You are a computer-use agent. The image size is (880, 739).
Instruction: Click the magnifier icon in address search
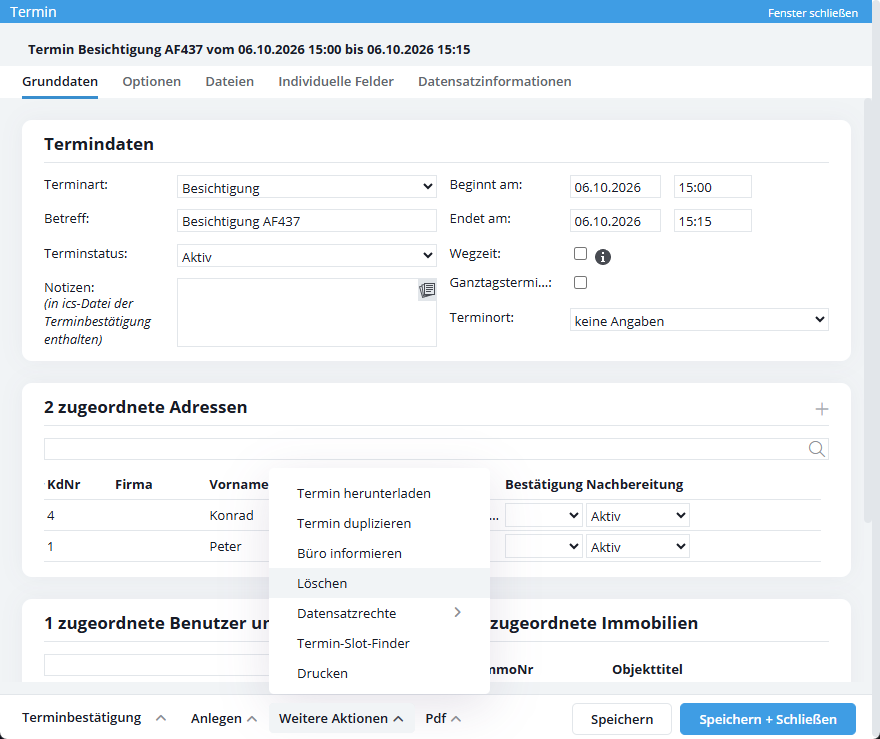coord(817,449)
